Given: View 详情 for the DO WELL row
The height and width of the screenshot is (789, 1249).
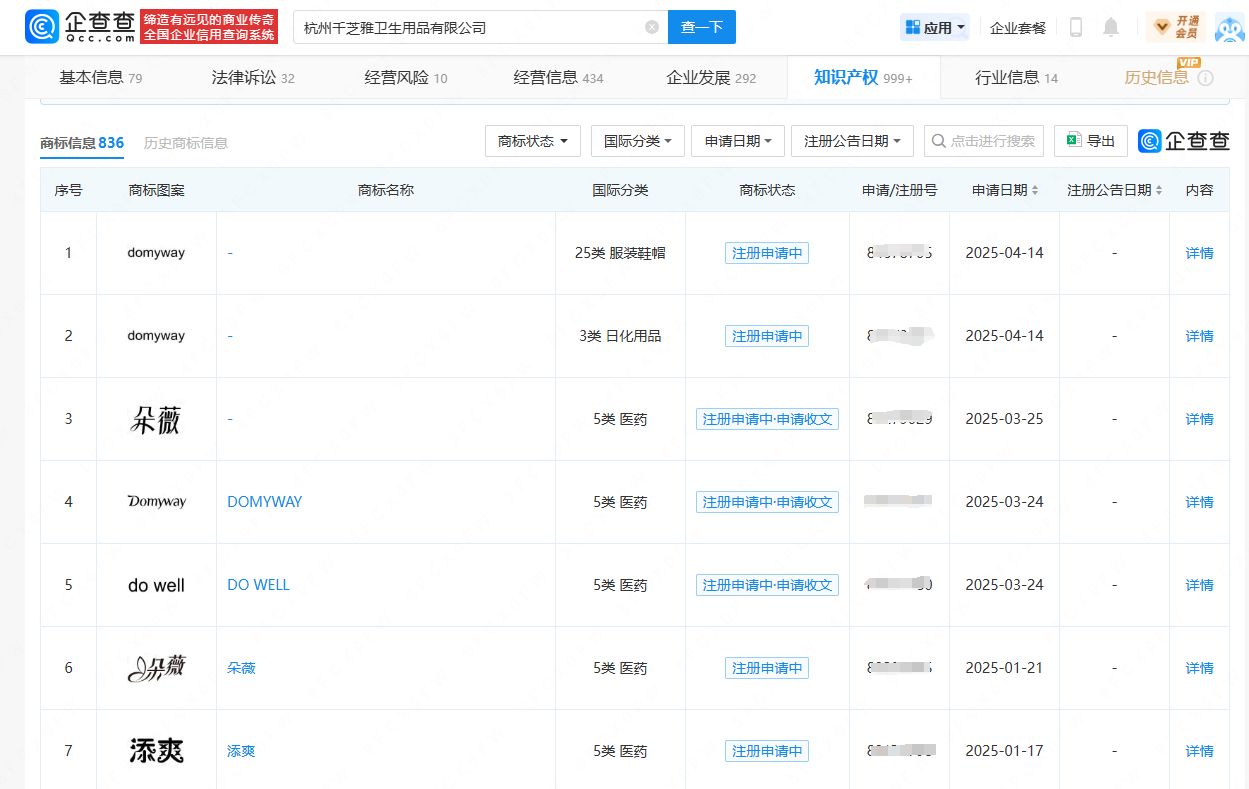Looking at the screenshot, I should pos(1199,585).
